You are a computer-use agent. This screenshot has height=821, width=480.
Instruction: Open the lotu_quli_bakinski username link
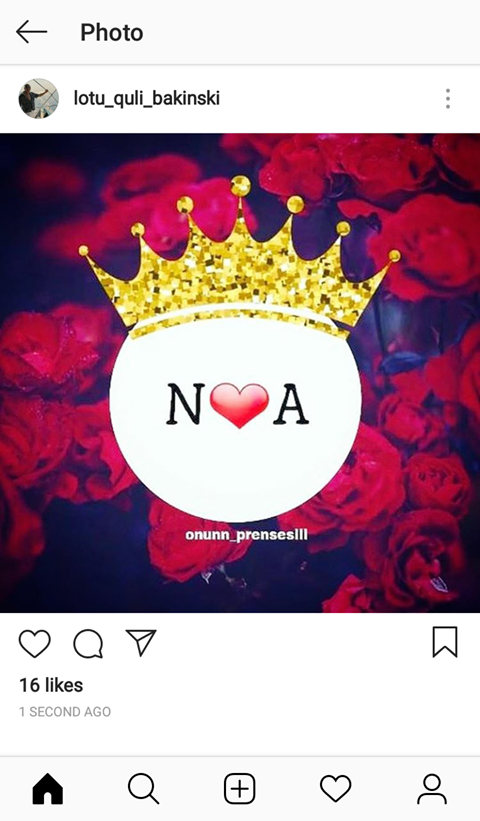point(147,98)
